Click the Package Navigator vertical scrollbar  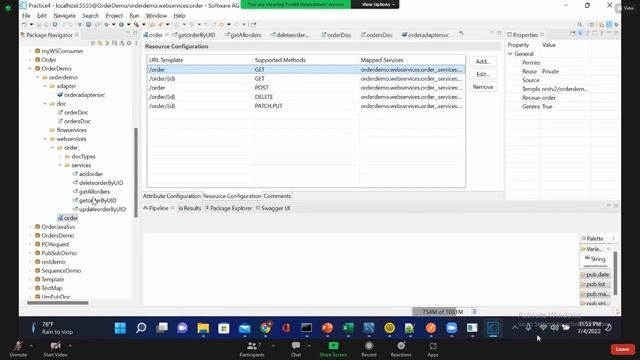tap(136, 172)
